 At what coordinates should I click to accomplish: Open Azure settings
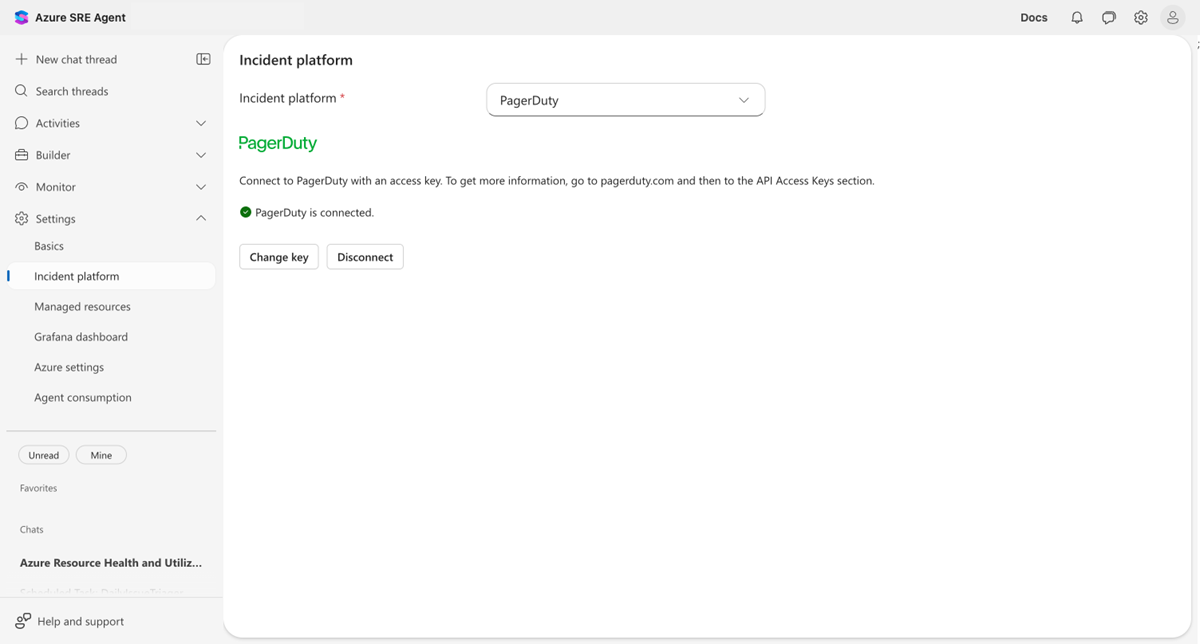(69, 367)
